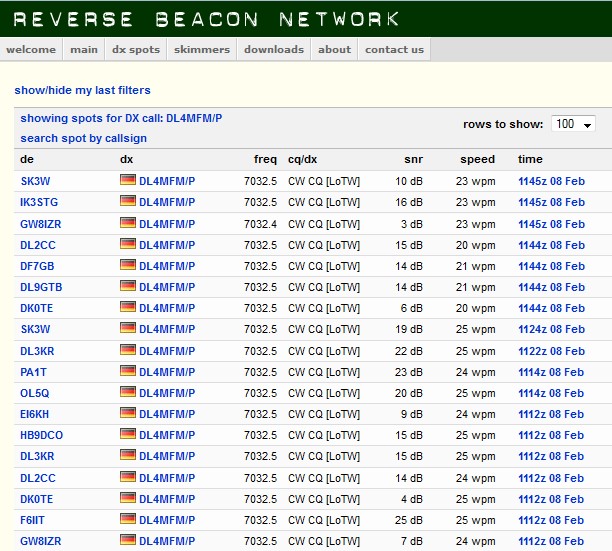Click the German flag icon in the OL5Q row
Screen dimensions: 612x551
click(x=127, y=393)
